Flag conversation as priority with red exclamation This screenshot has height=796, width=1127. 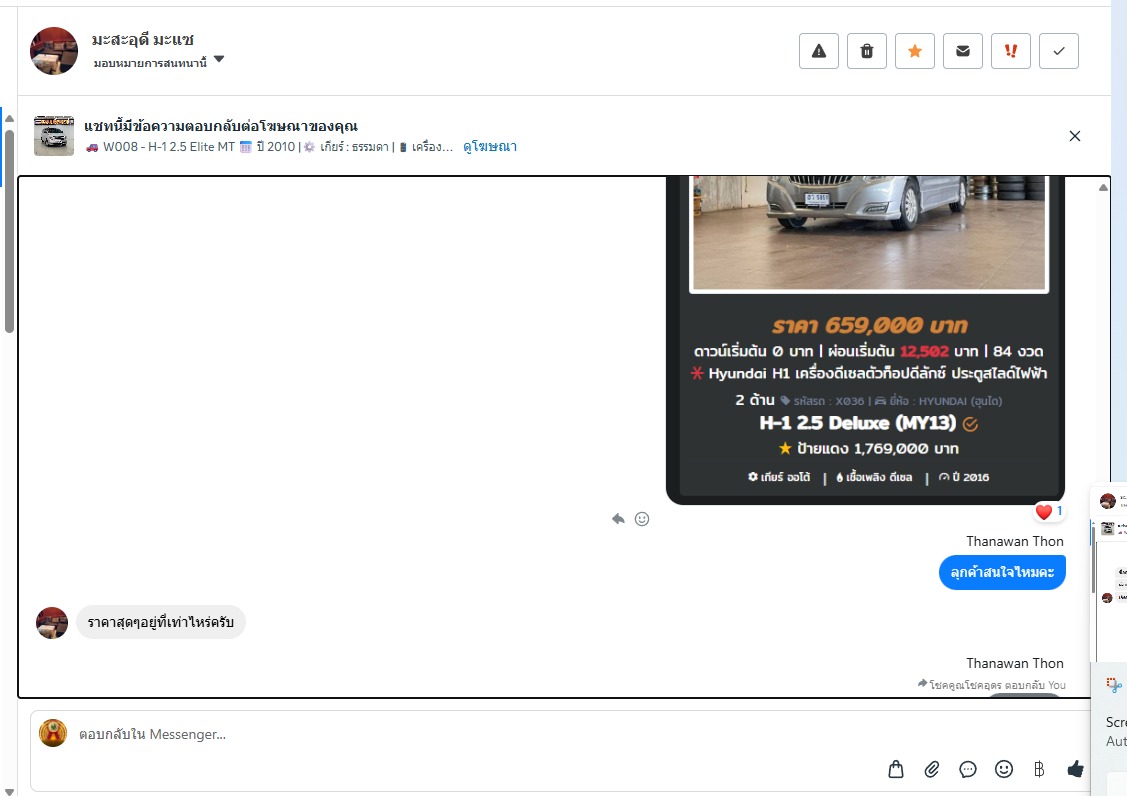[x=1011, y=51]
